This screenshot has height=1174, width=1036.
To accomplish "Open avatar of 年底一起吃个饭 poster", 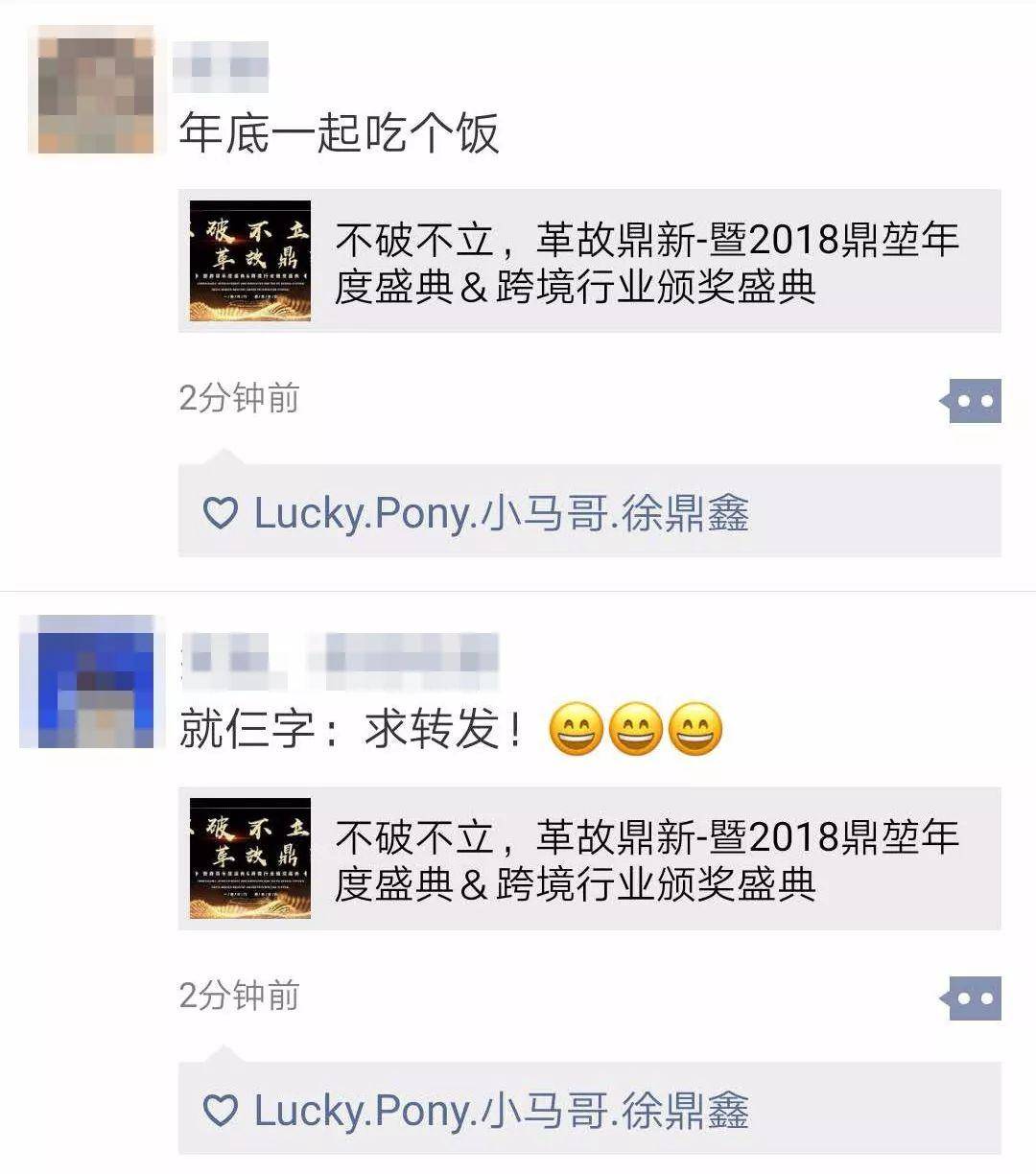I will [x=92, y=90].
